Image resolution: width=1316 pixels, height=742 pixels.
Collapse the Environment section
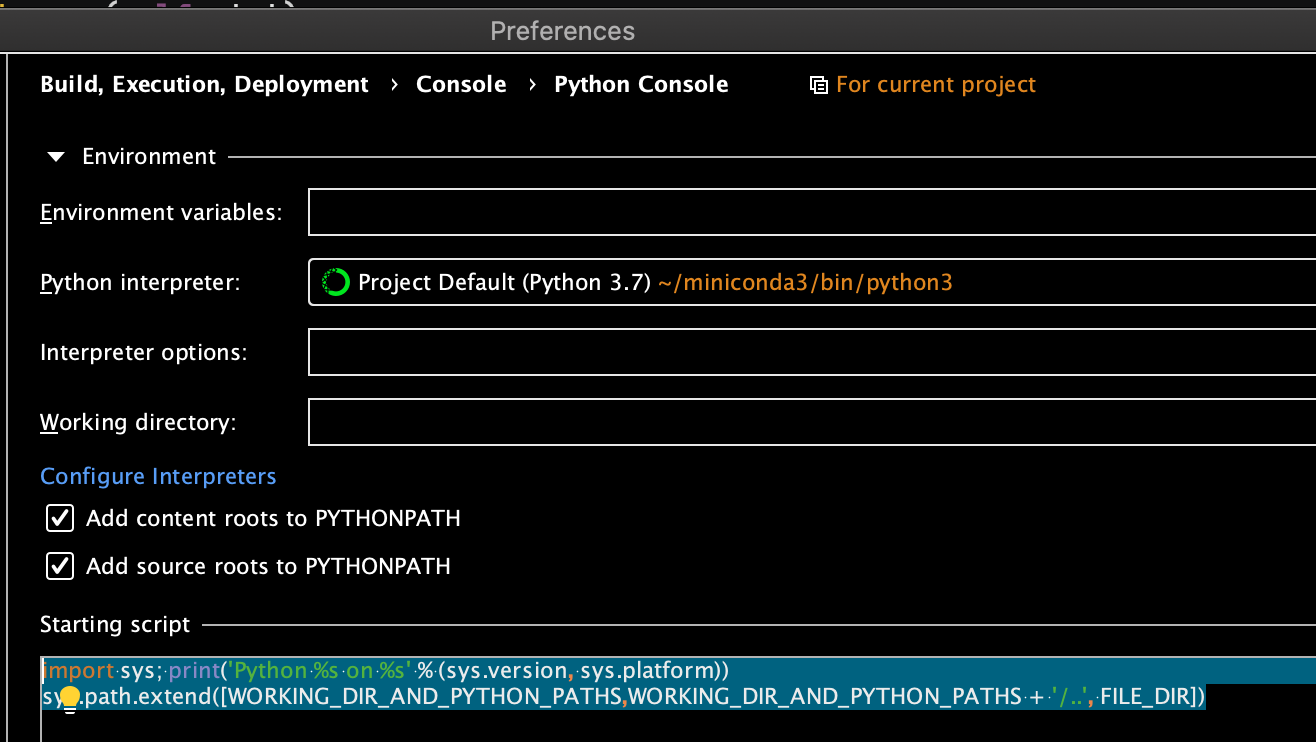pyautogui.click(x=55, y=156)
